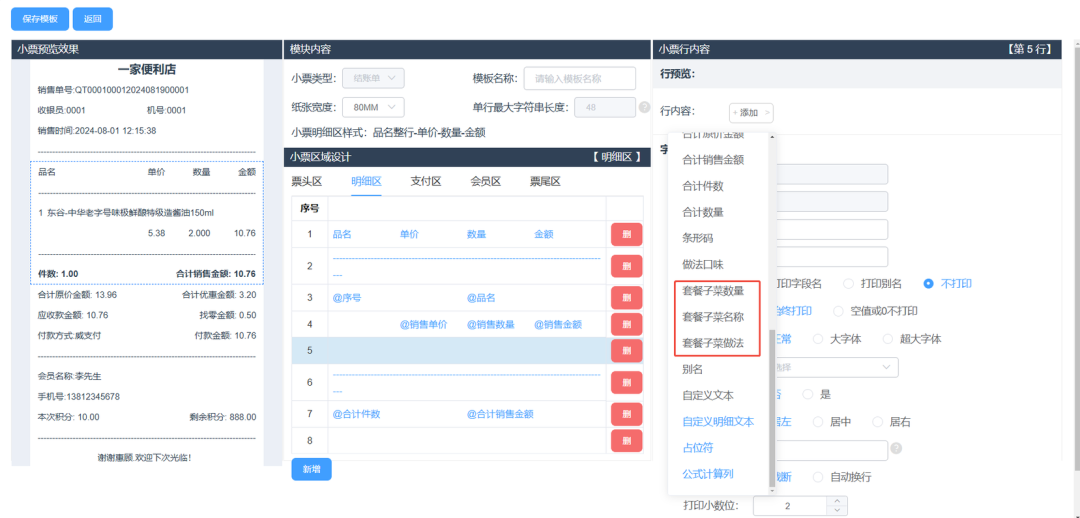Click the 添加 button beside 行内容
The width and height of the screenshot is (1080, 518).
tap(751, 112)
